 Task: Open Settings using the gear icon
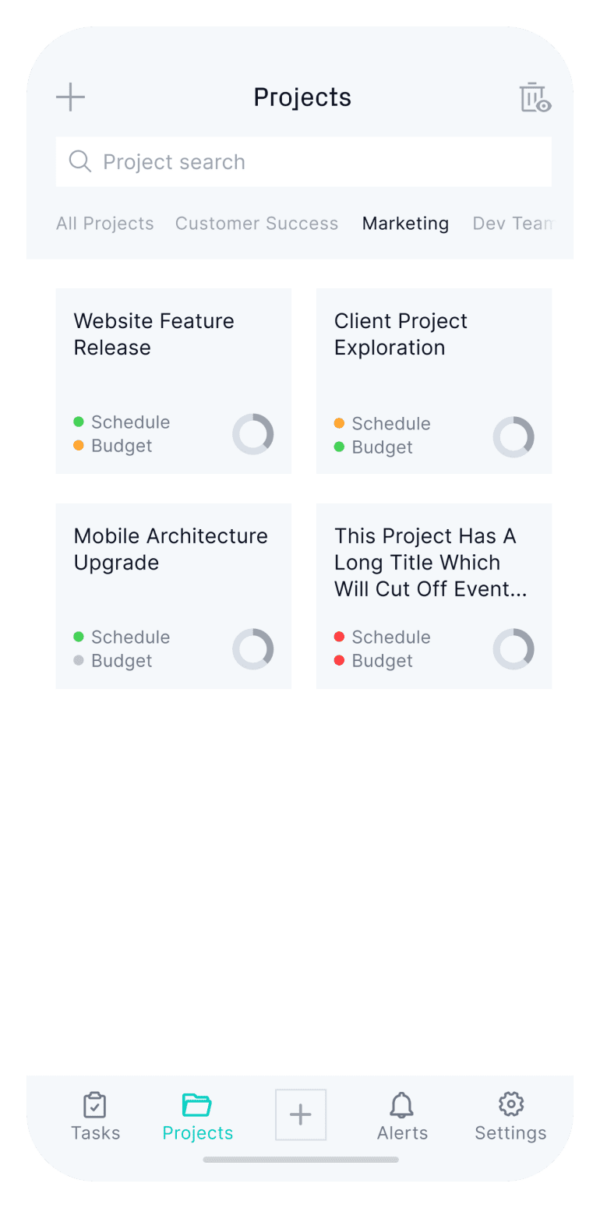510,1104
